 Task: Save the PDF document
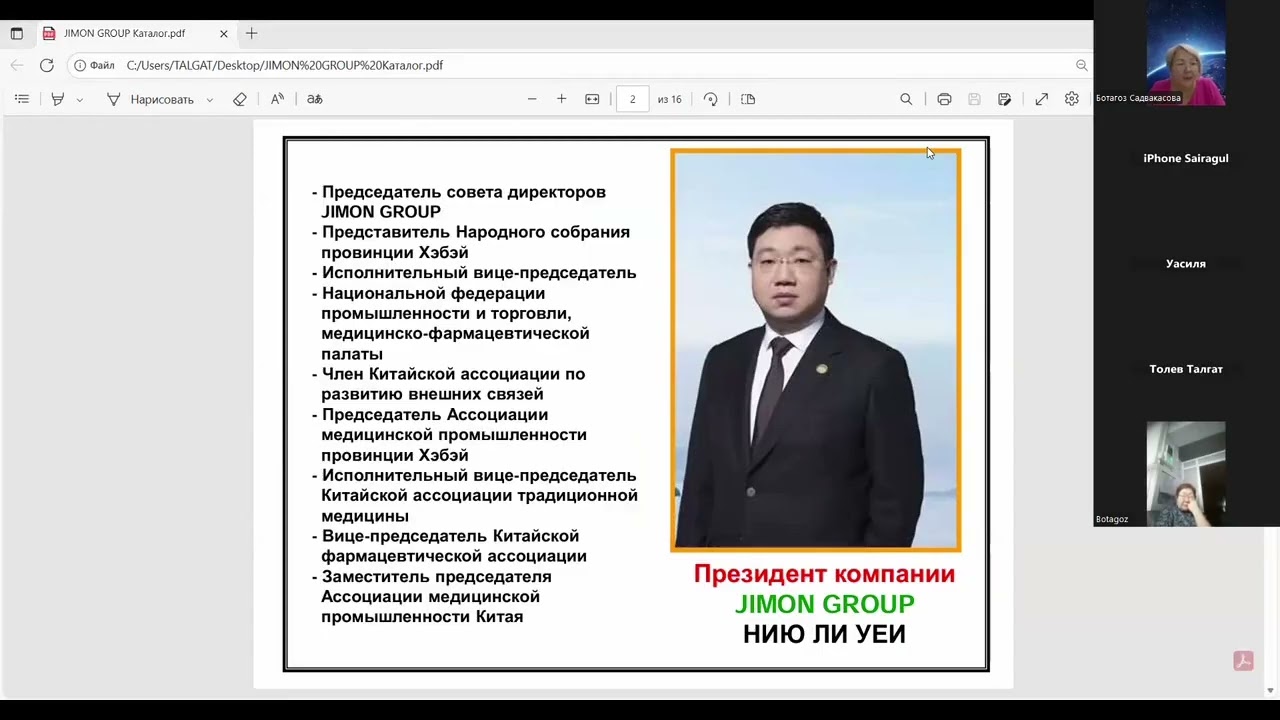[x=974, y=99]
